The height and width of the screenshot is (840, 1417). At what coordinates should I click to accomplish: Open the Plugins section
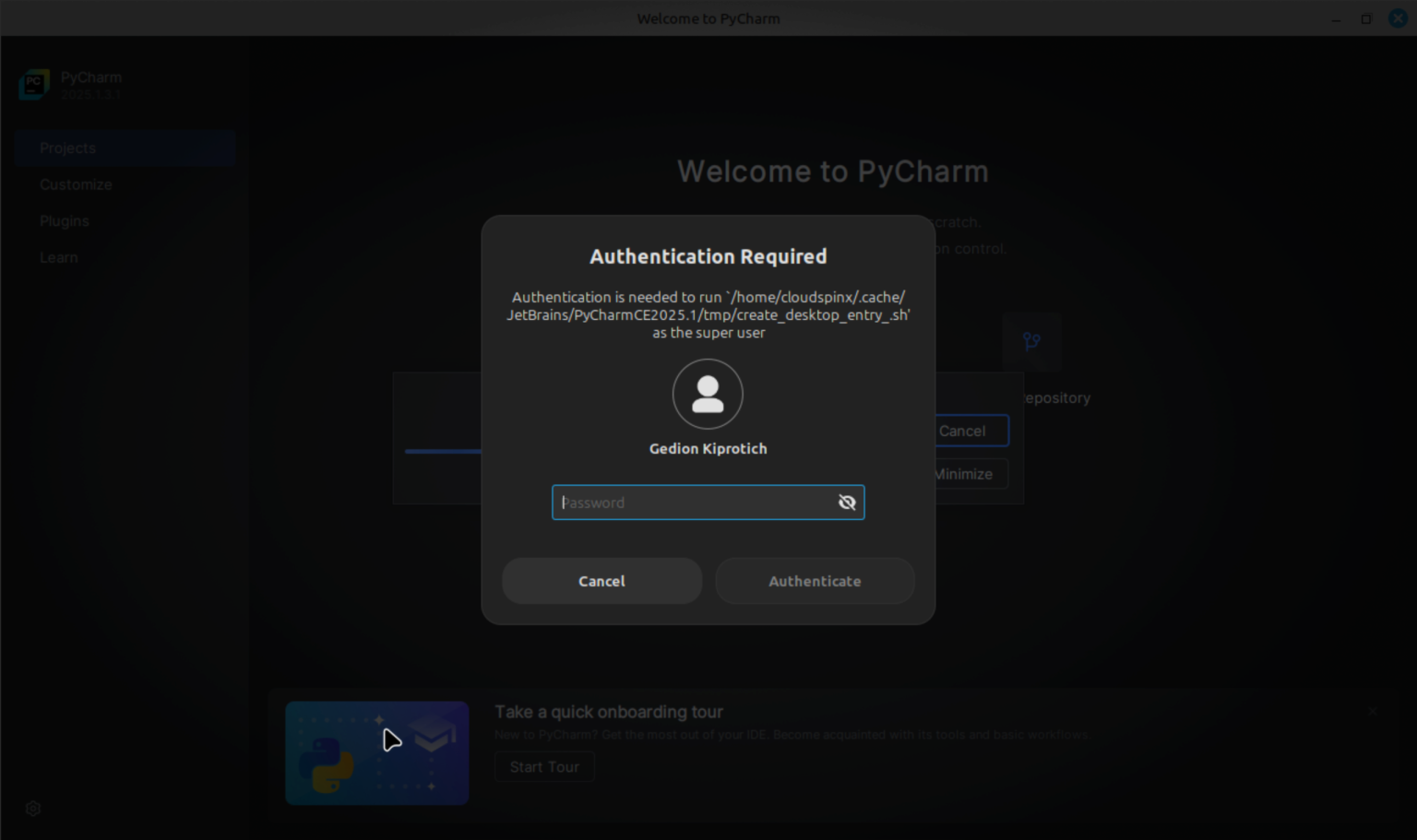64,220
